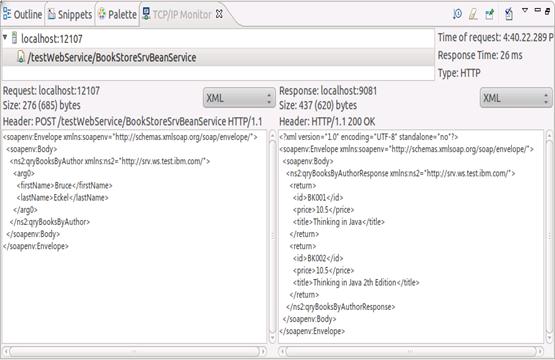Click the server icon beside localhost:12107

tap(14, 38)
